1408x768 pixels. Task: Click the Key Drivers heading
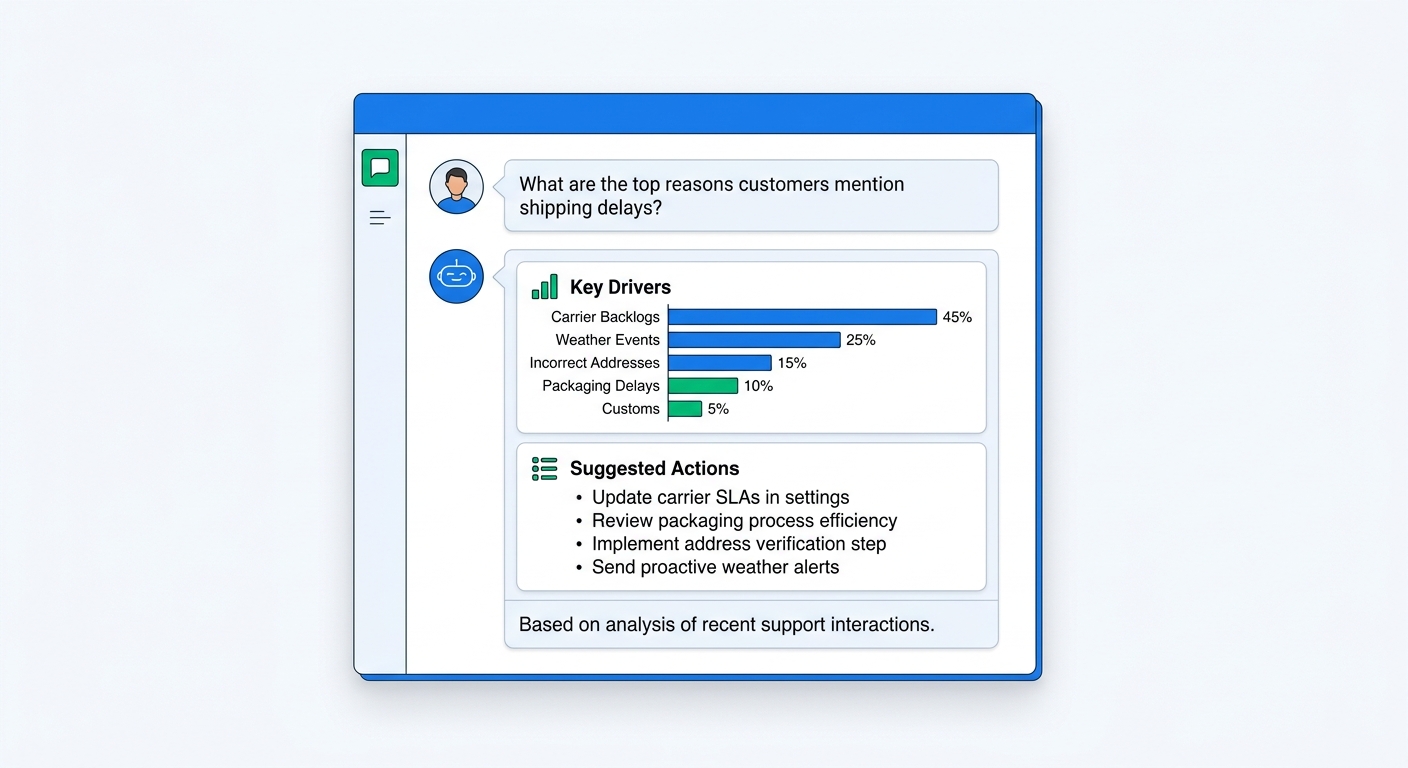[620, 288]
